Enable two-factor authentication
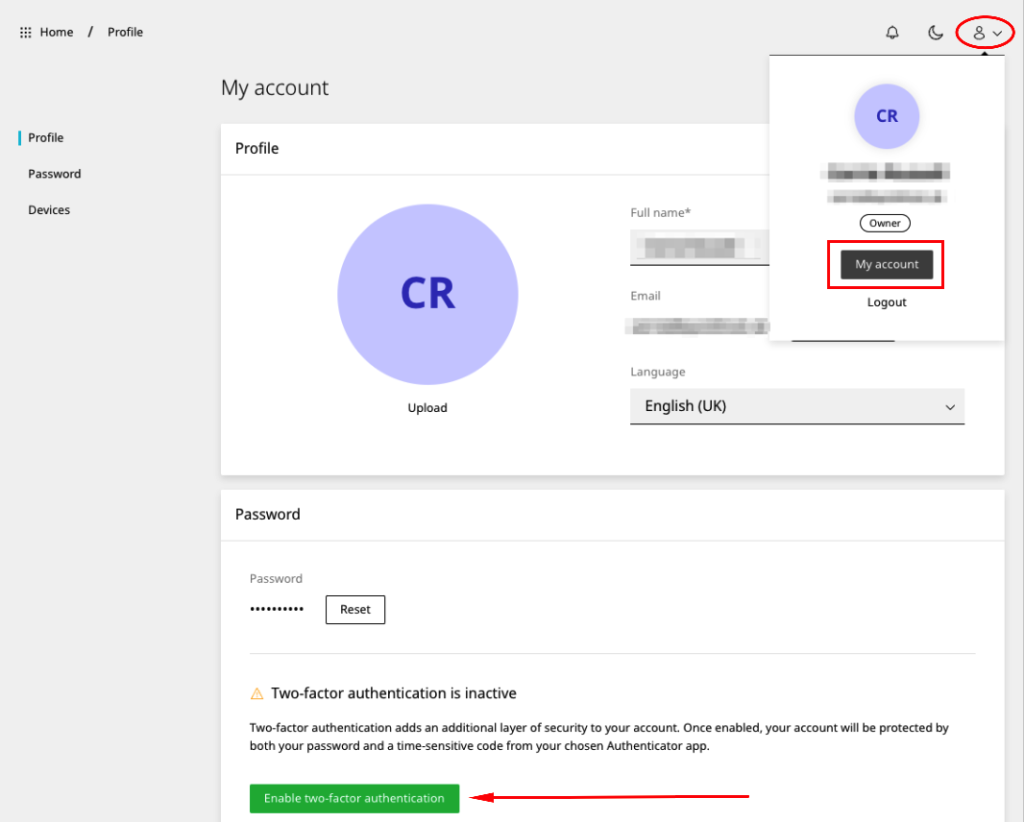This screenshot has height=822, width=1024. tap(354, 798)
